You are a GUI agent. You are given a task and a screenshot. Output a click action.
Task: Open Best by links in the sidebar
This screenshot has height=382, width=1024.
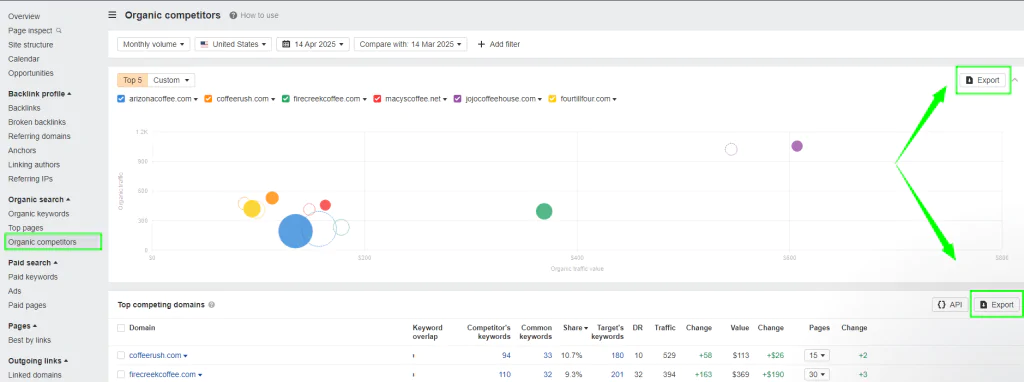[29, 340]
